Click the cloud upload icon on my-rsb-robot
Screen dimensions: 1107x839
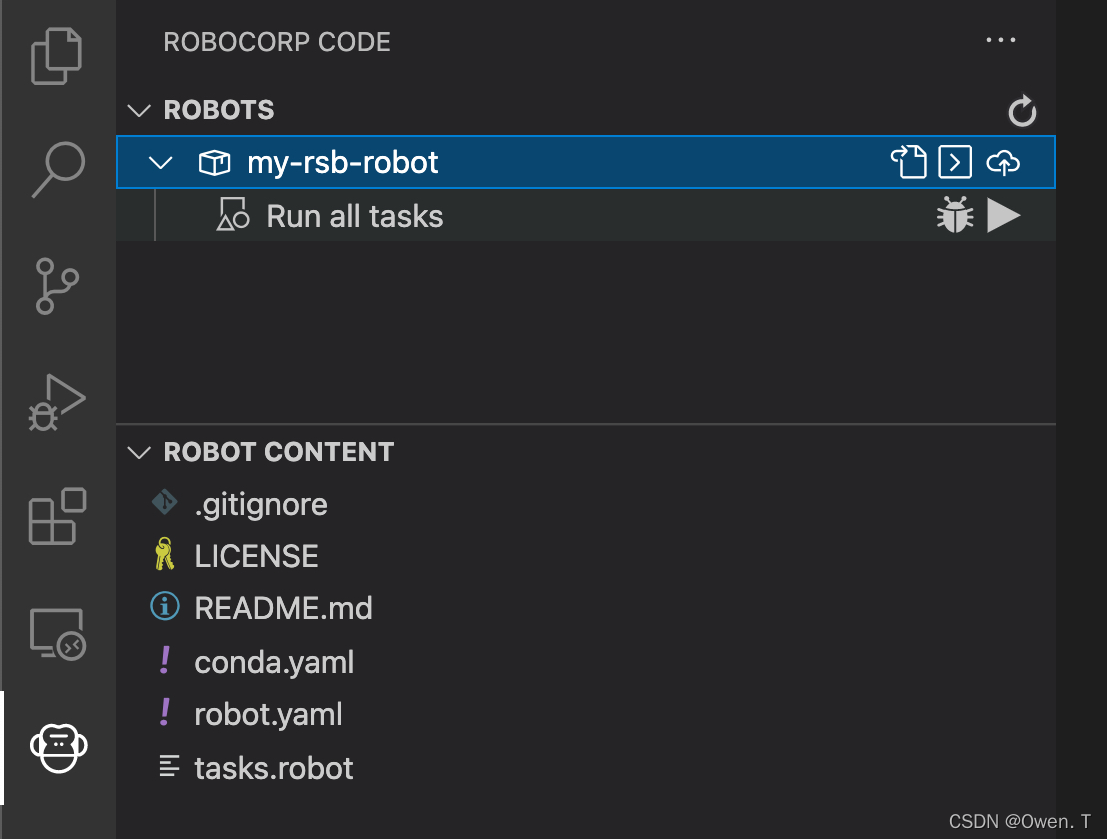click(1003, 161)
